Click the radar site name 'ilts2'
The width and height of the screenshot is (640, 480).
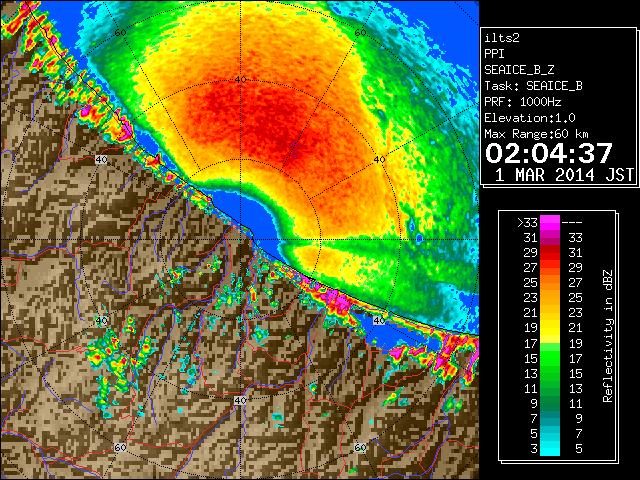click(x=502, y=38)
